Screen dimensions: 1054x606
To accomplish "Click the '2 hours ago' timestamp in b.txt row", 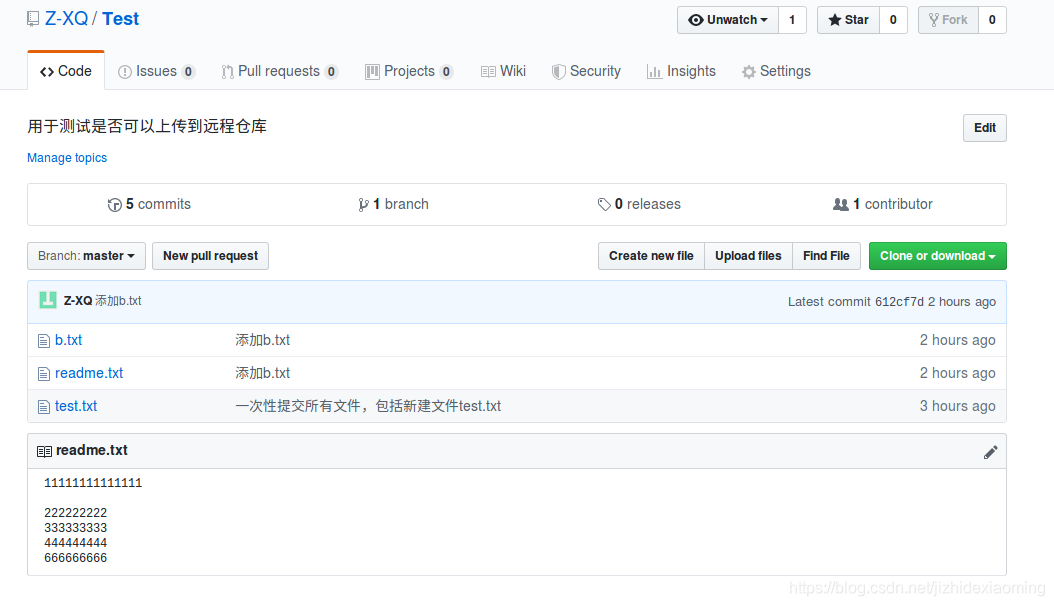I will [x=957, y=341].
